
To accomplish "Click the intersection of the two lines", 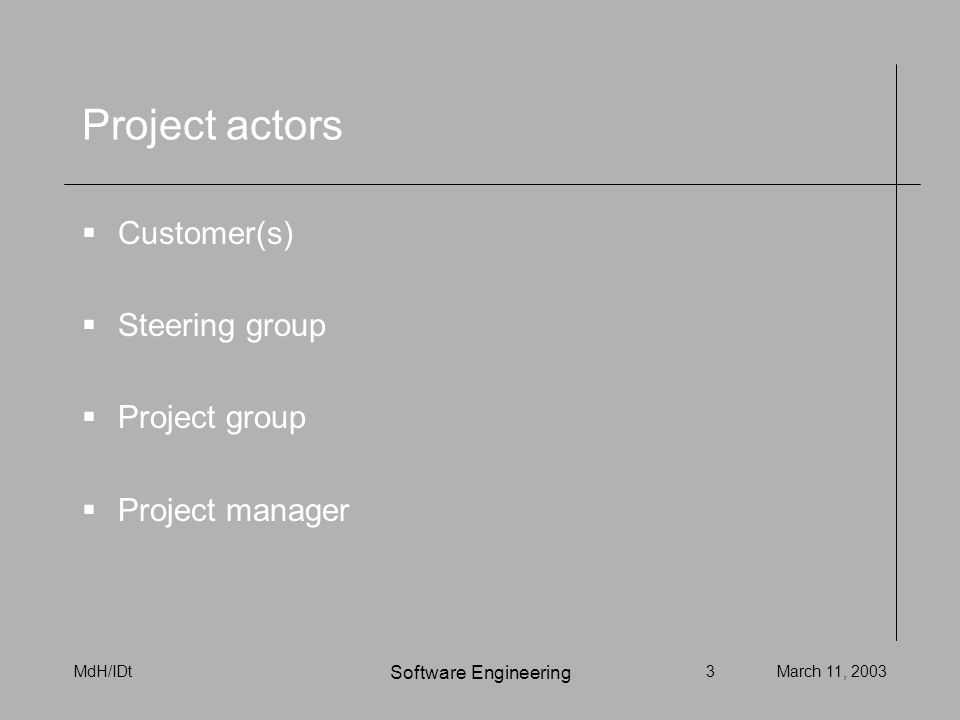I will [896, 184].
